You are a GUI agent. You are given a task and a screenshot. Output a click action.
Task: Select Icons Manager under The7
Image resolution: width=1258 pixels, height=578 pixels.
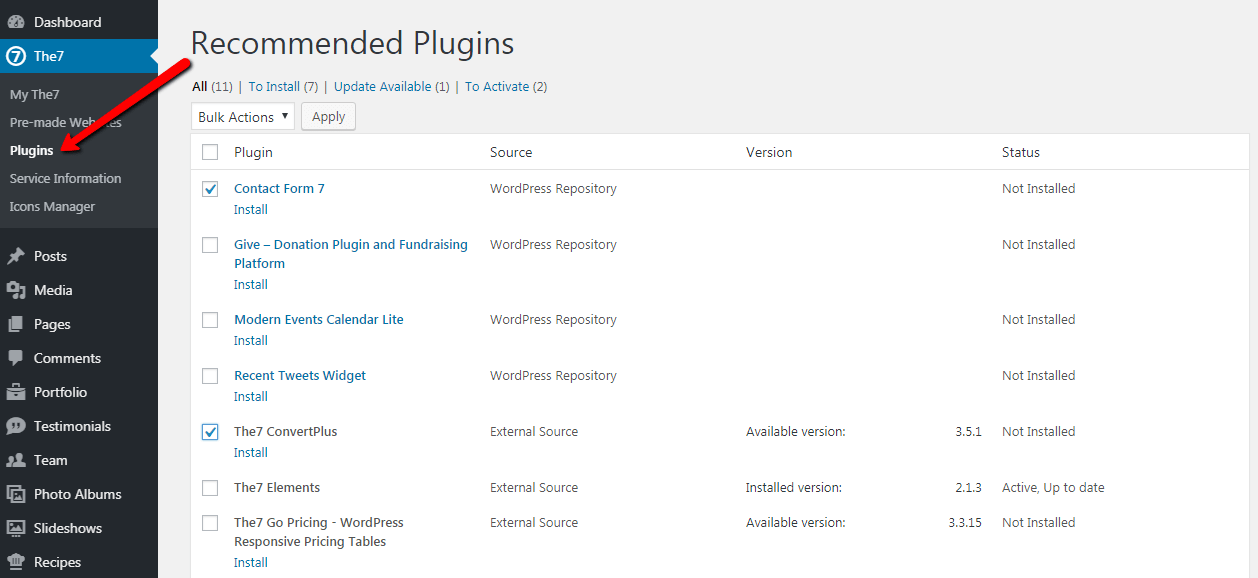(51, 206)
